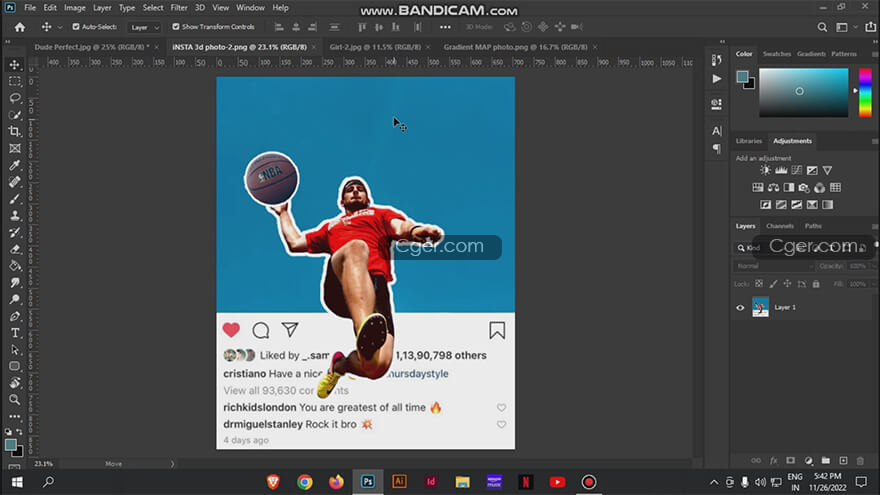
Task: Open Illustrator from the taskbar
Action: tap(400, 482)
